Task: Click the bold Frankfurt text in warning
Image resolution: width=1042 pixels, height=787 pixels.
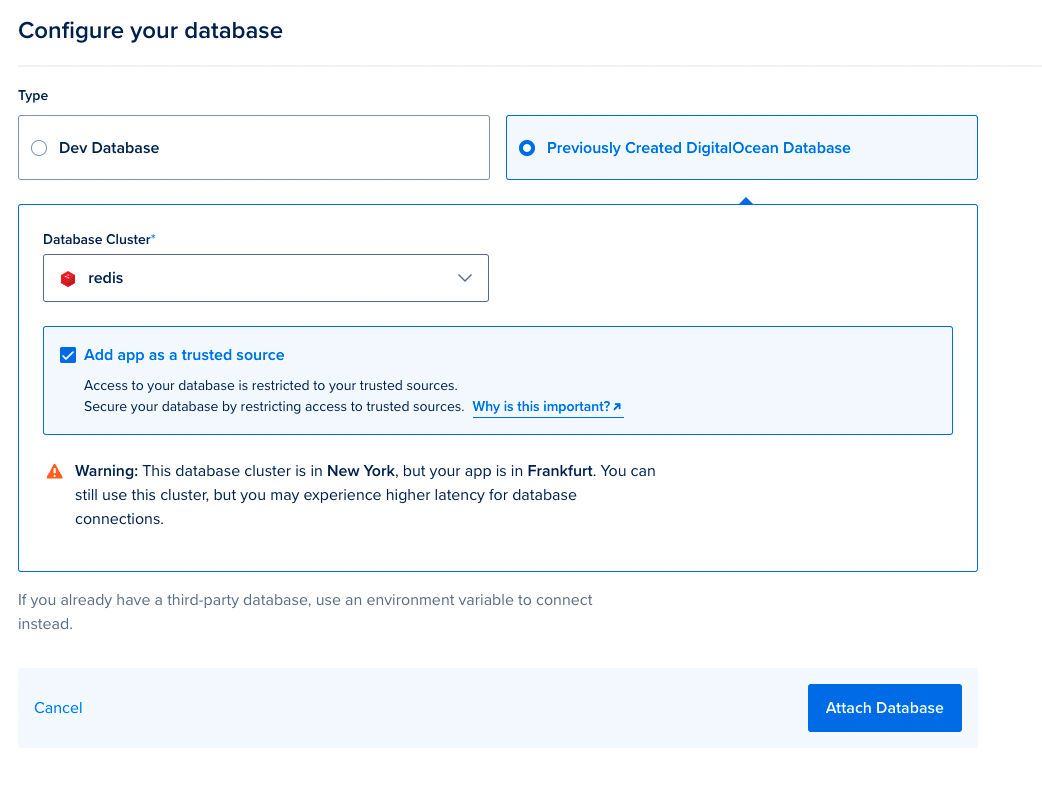Action: pyautogui.click(x=560, y=471)
